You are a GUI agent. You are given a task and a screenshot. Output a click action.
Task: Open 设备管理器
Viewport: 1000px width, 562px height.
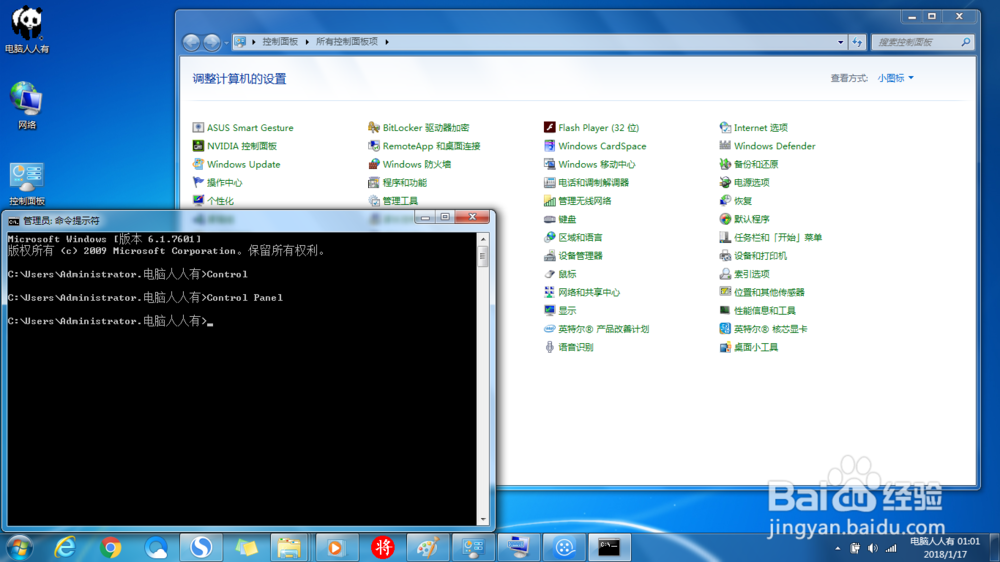pyautogui.click(x=573, y=256)
